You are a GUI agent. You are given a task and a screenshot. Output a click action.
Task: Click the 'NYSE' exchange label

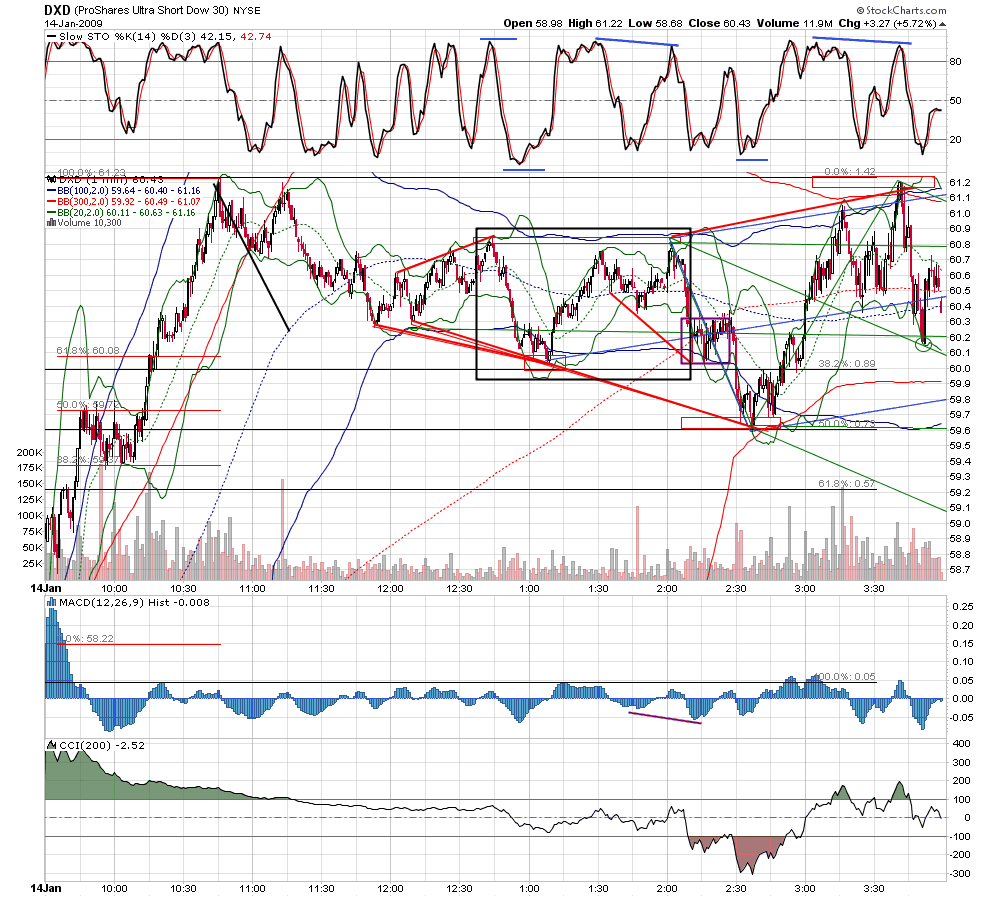[x=247, y=11]
